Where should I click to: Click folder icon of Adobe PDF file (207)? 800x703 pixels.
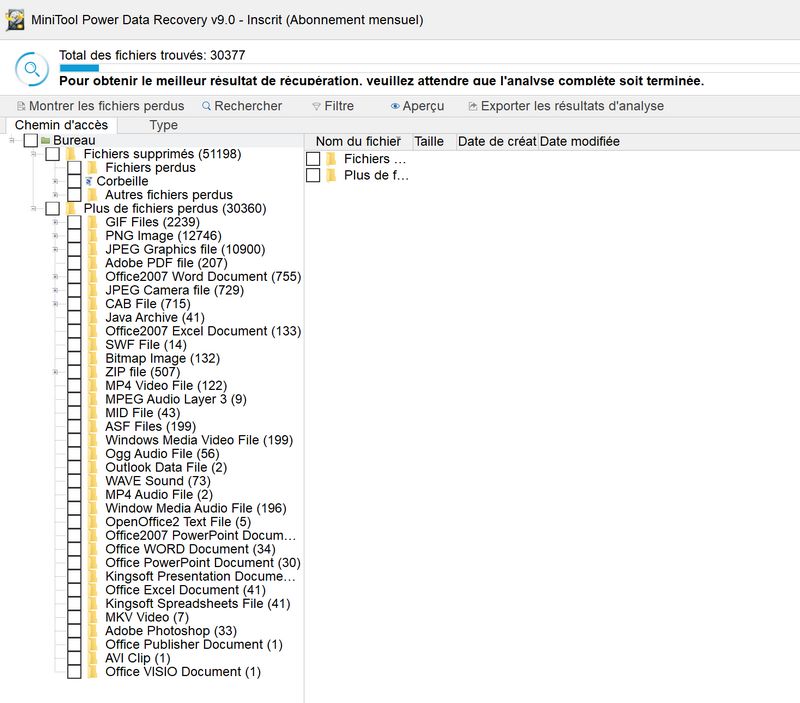[x=93, y=263]
